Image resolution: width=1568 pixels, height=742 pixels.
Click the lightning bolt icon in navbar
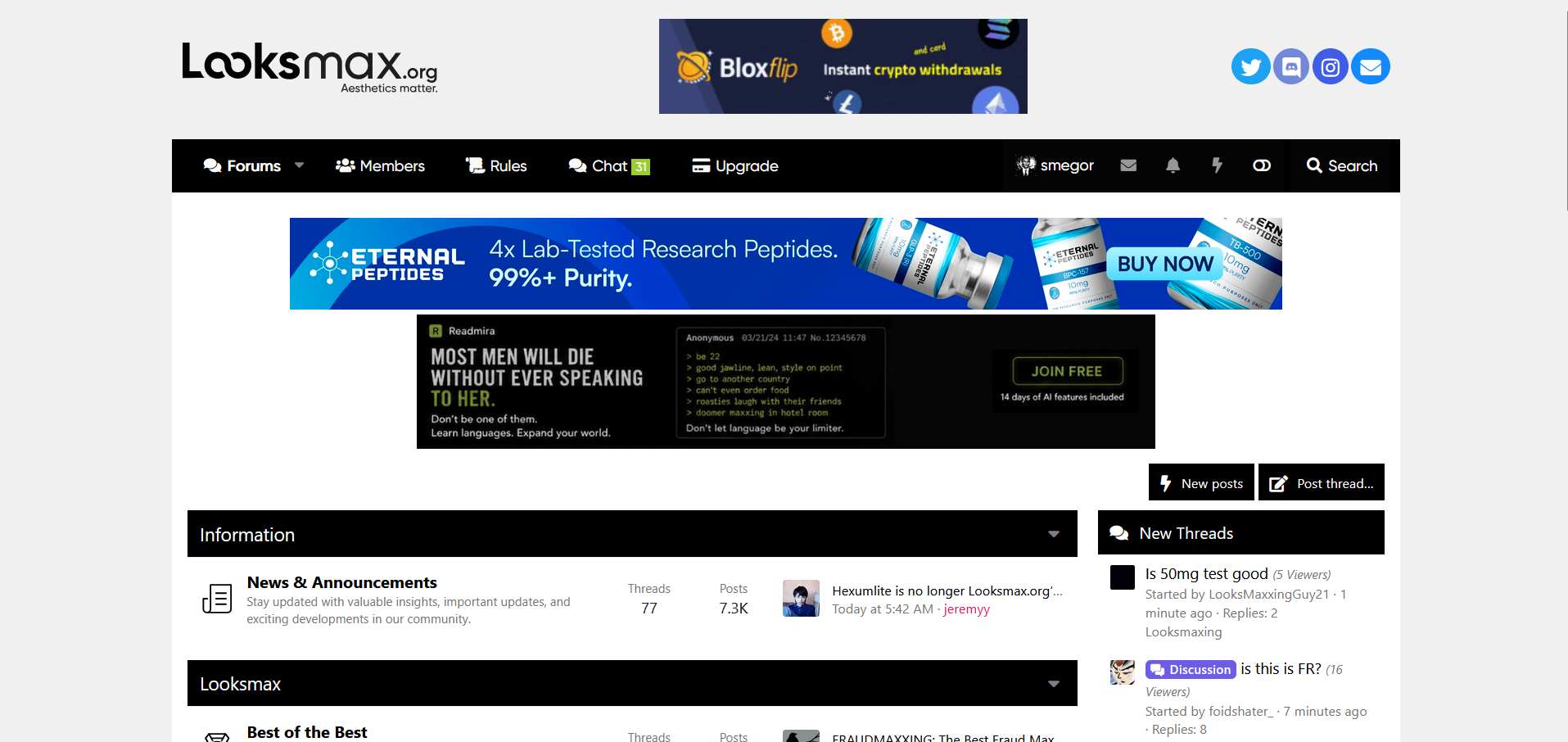point(1218,165)
